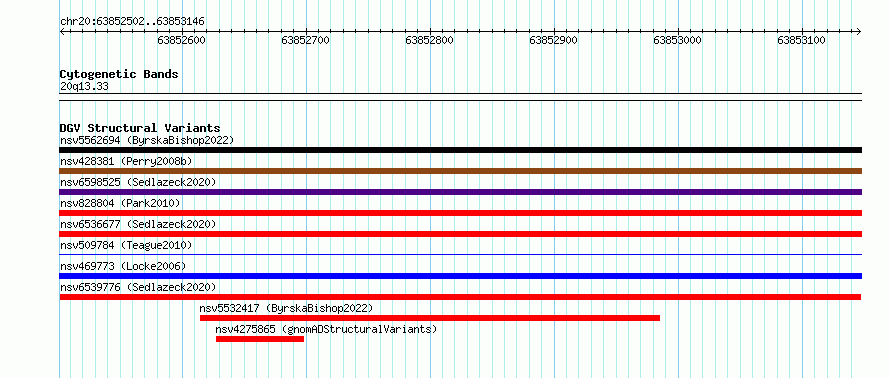Click red bar under nsv6539776
The width and height of the screenshot is (890, 378).
(460, 297)
